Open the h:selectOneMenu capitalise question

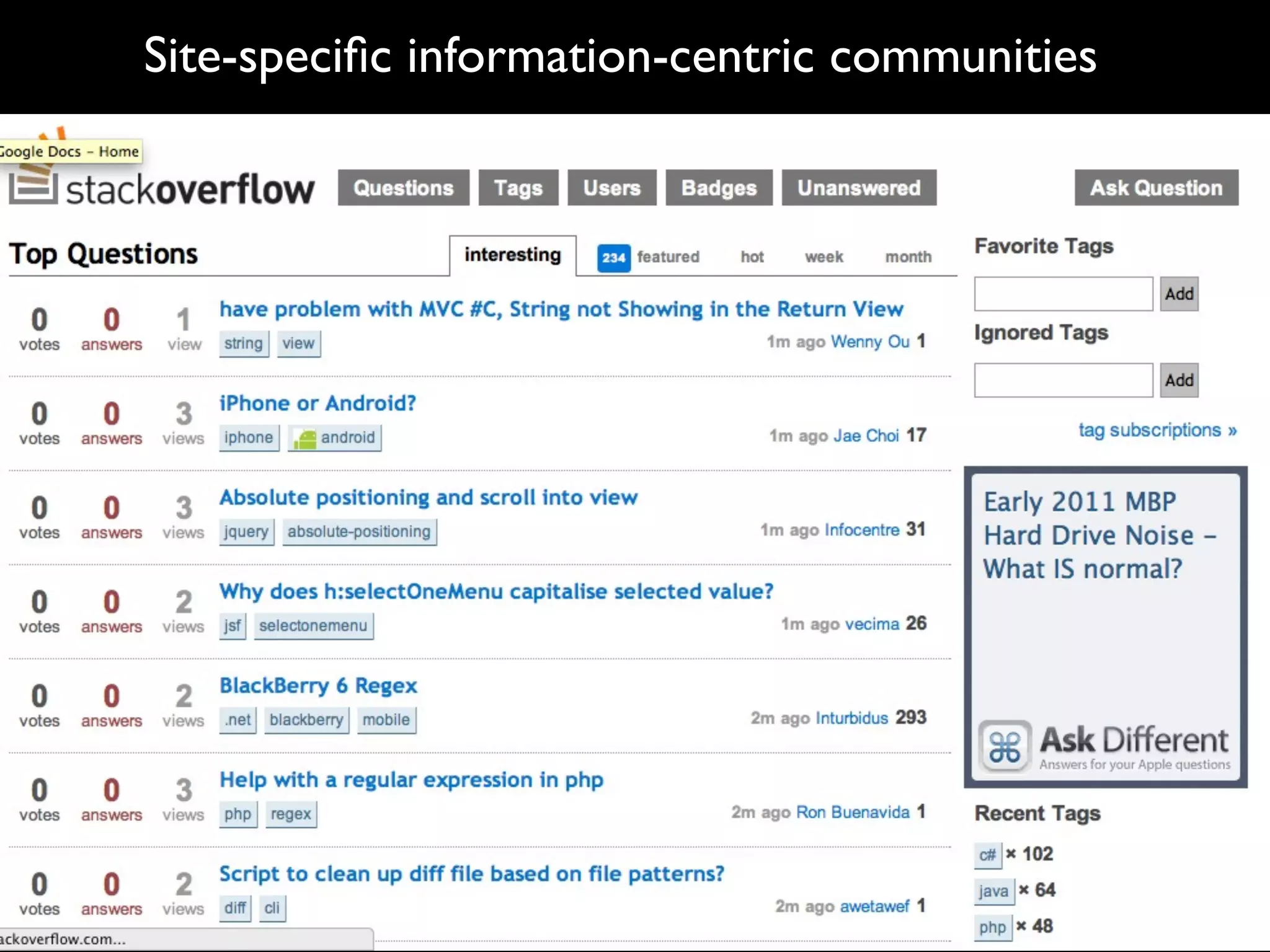point(496,592)
